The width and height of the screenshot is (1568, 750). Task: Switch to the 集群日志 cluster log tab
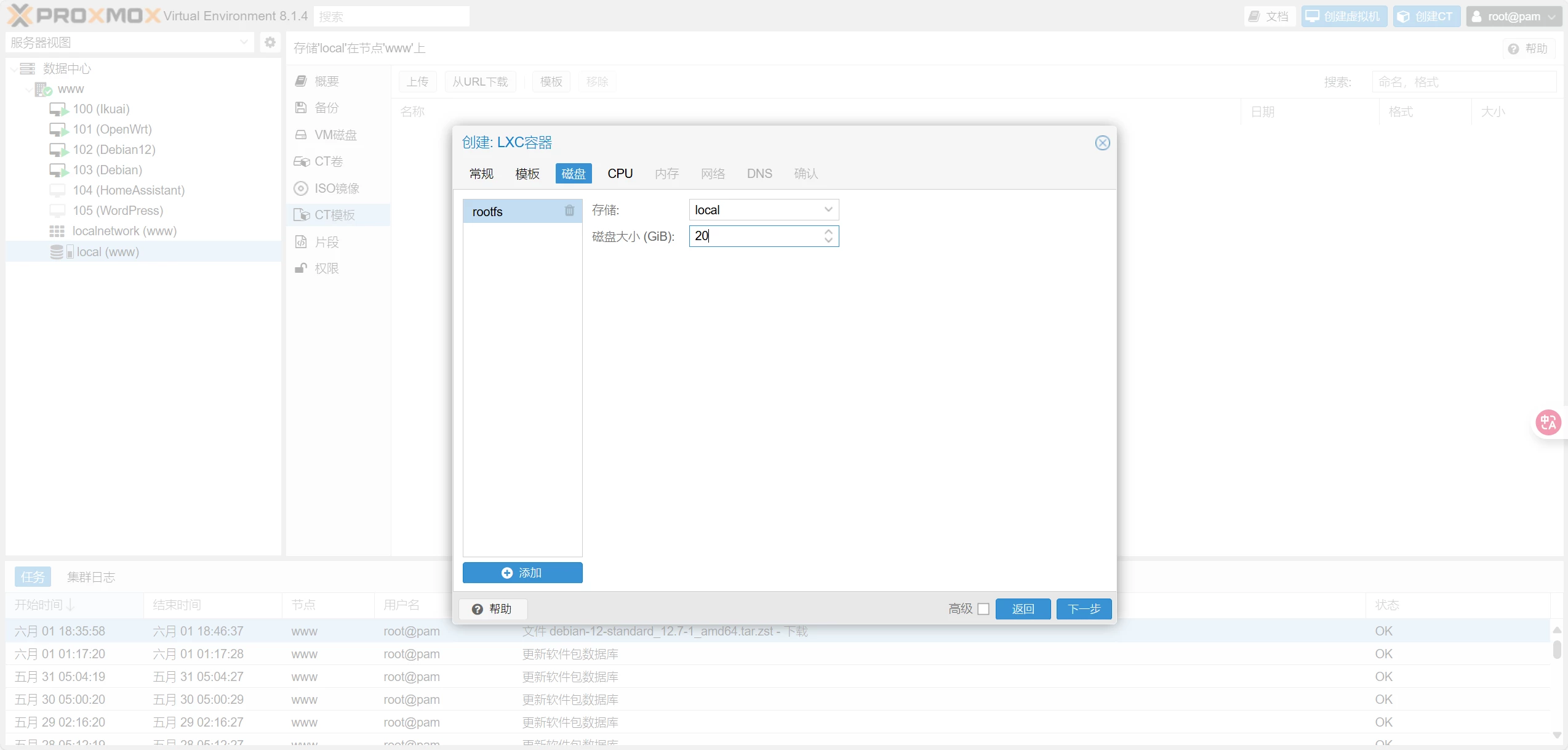click(x=91, y=577)
